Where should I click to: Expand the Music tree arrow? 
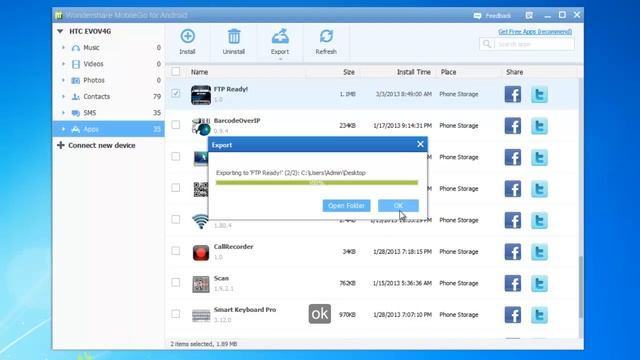click(63, 47)
